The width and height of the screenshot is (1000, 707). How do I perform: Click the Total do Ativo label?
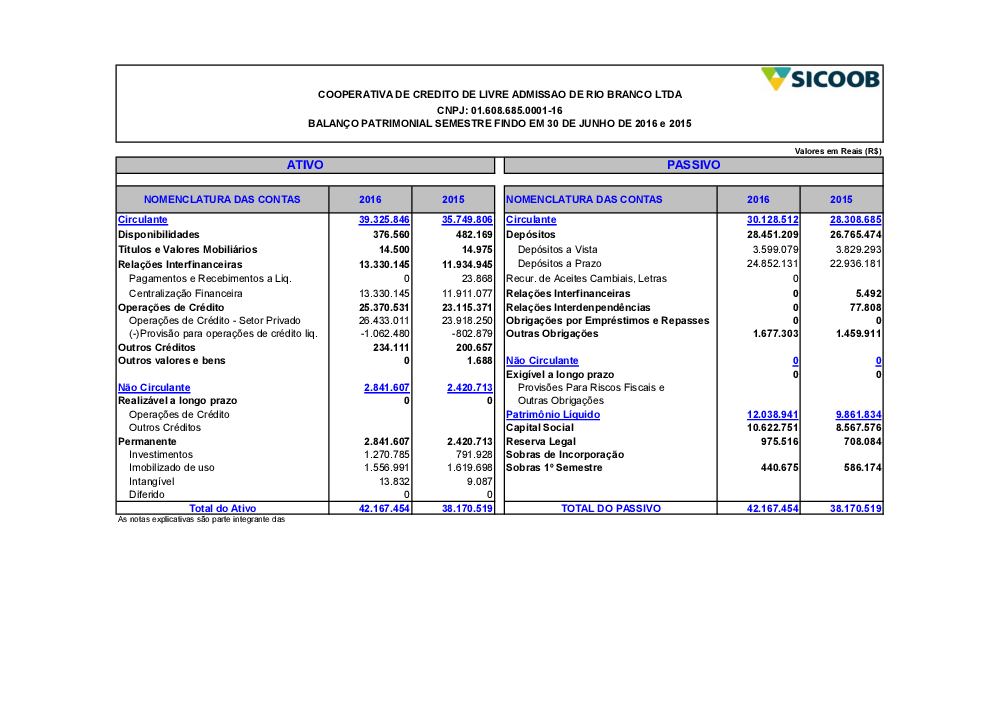pos(223,509)
